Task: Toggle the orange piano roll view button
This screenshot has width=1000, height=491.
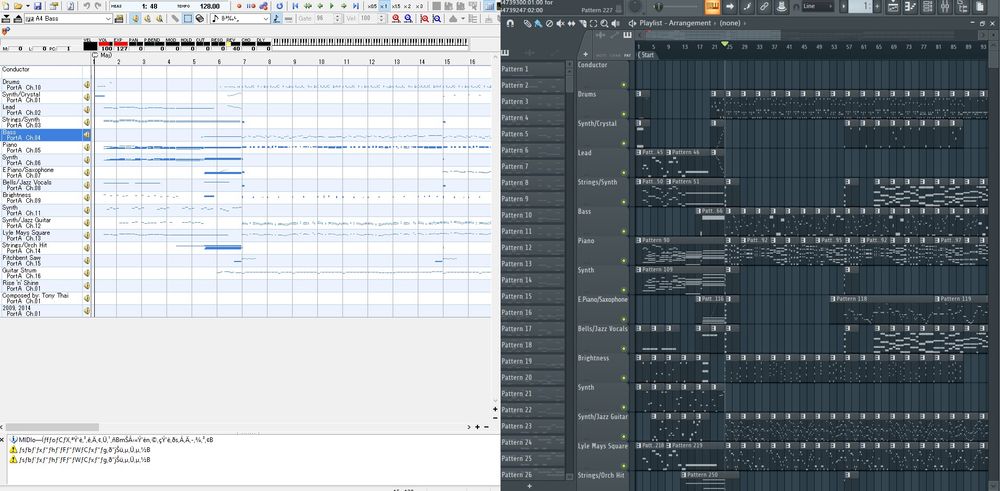Action: pyautogui.click(x=712, y=6)
